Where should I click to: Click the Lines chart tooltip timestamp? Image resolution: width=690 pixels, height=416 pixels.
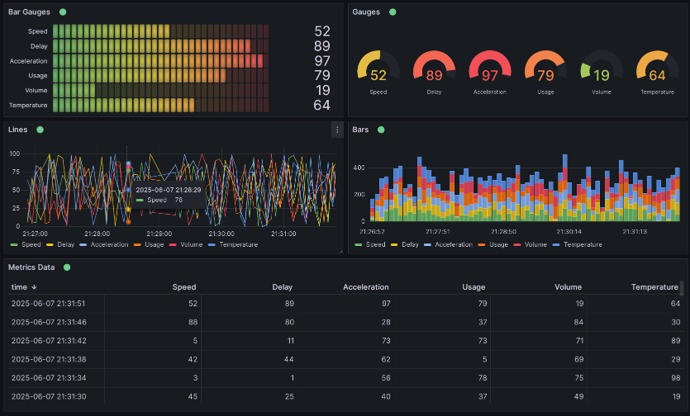pos(168,190)
